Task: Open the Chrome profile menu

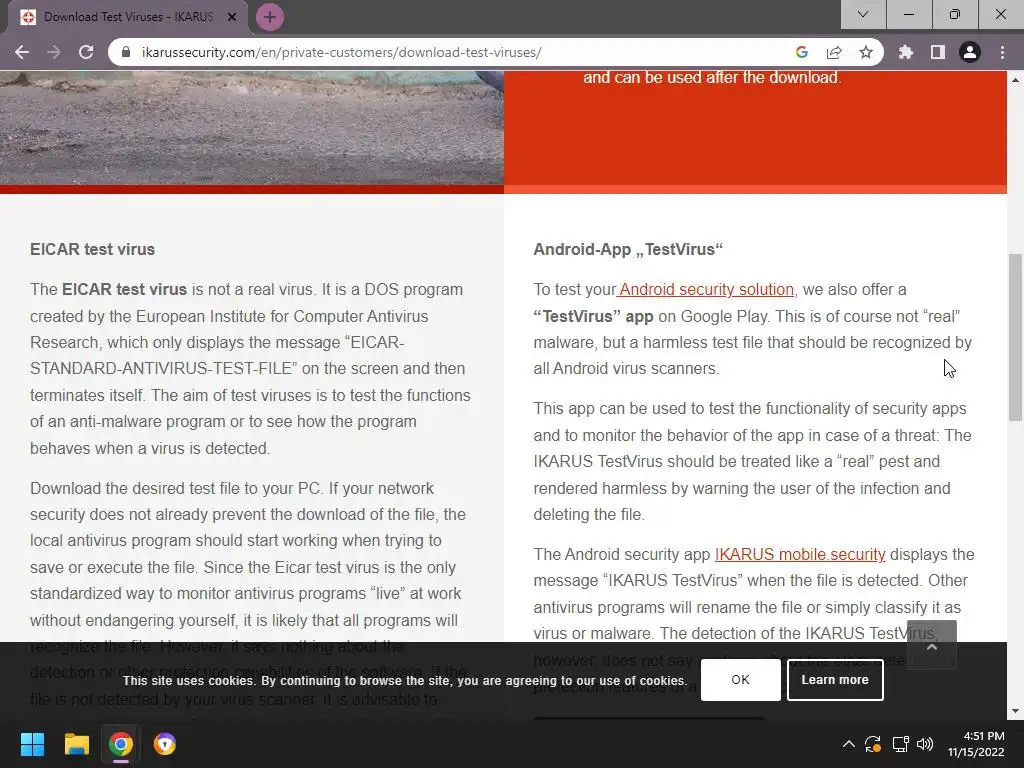Action: point(970,52)
